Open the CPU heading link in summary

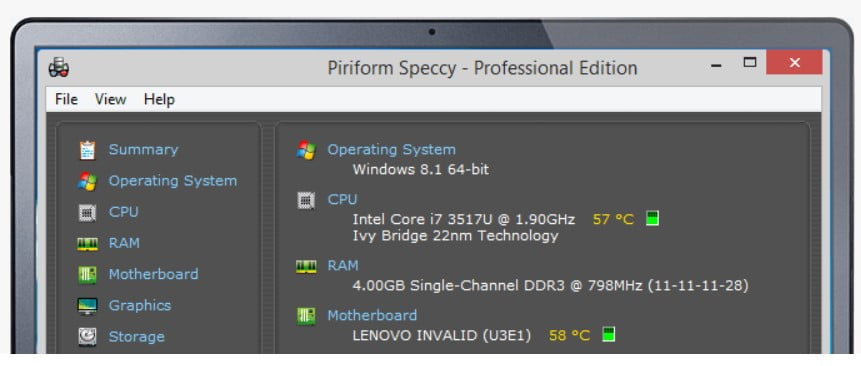tap(342, 200)
